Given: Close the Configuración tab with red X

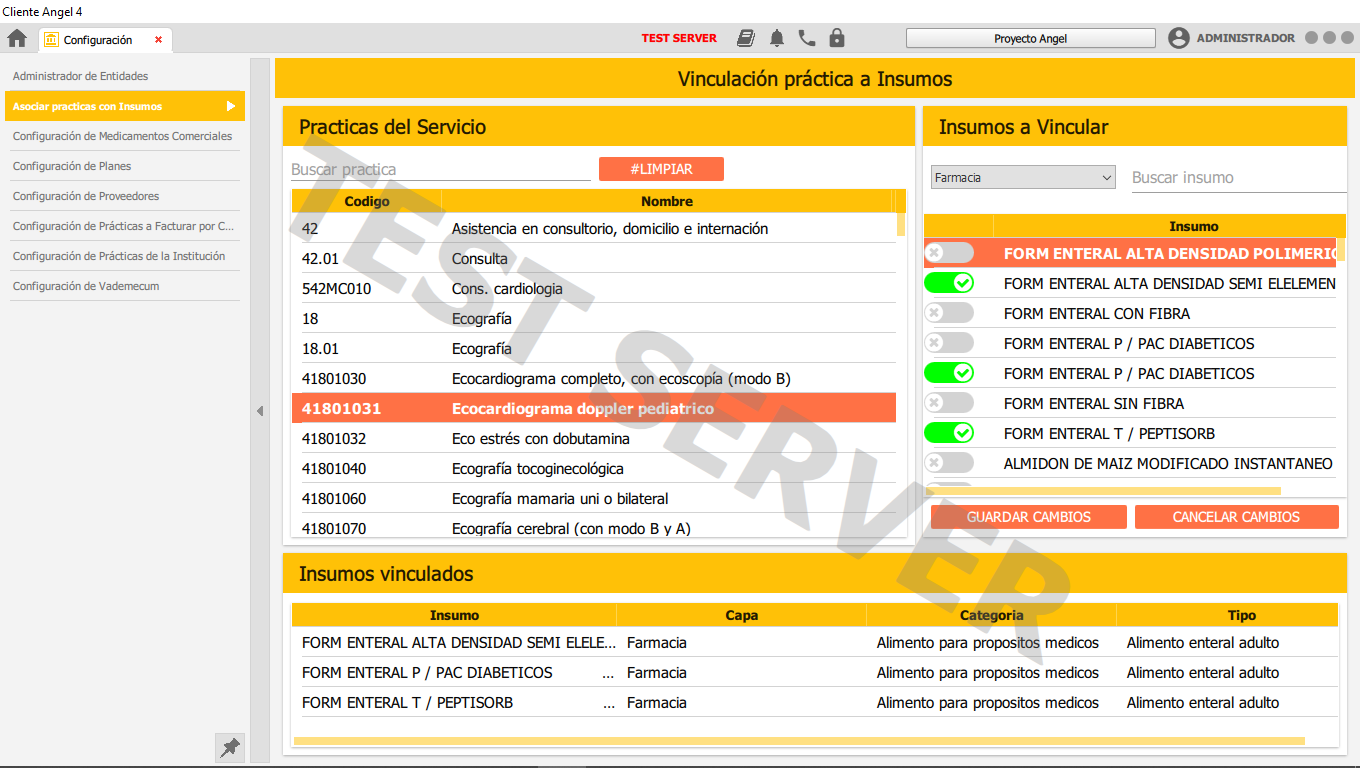Looking at the screenshot, I should click(x=158, y=40).
